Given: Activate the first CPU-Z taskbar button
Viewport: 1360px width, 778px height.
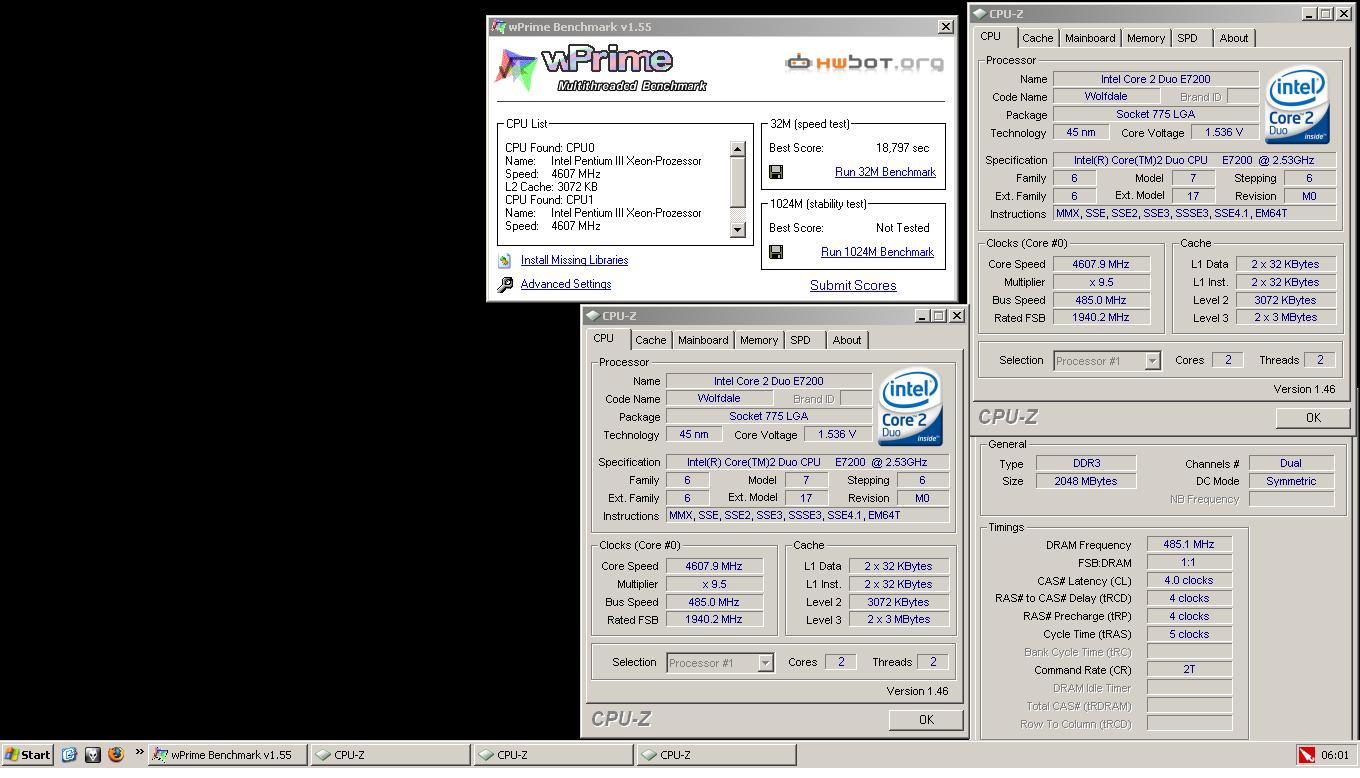Looking at the screenshot, I should (x=390, y=755).
